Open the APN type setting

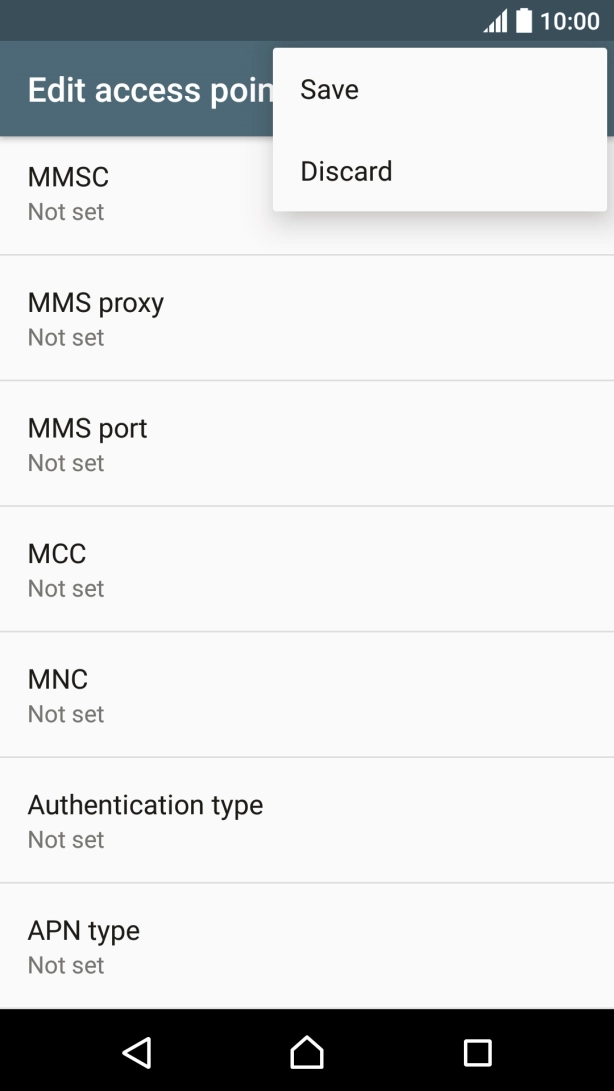click(x=84, y=931)
